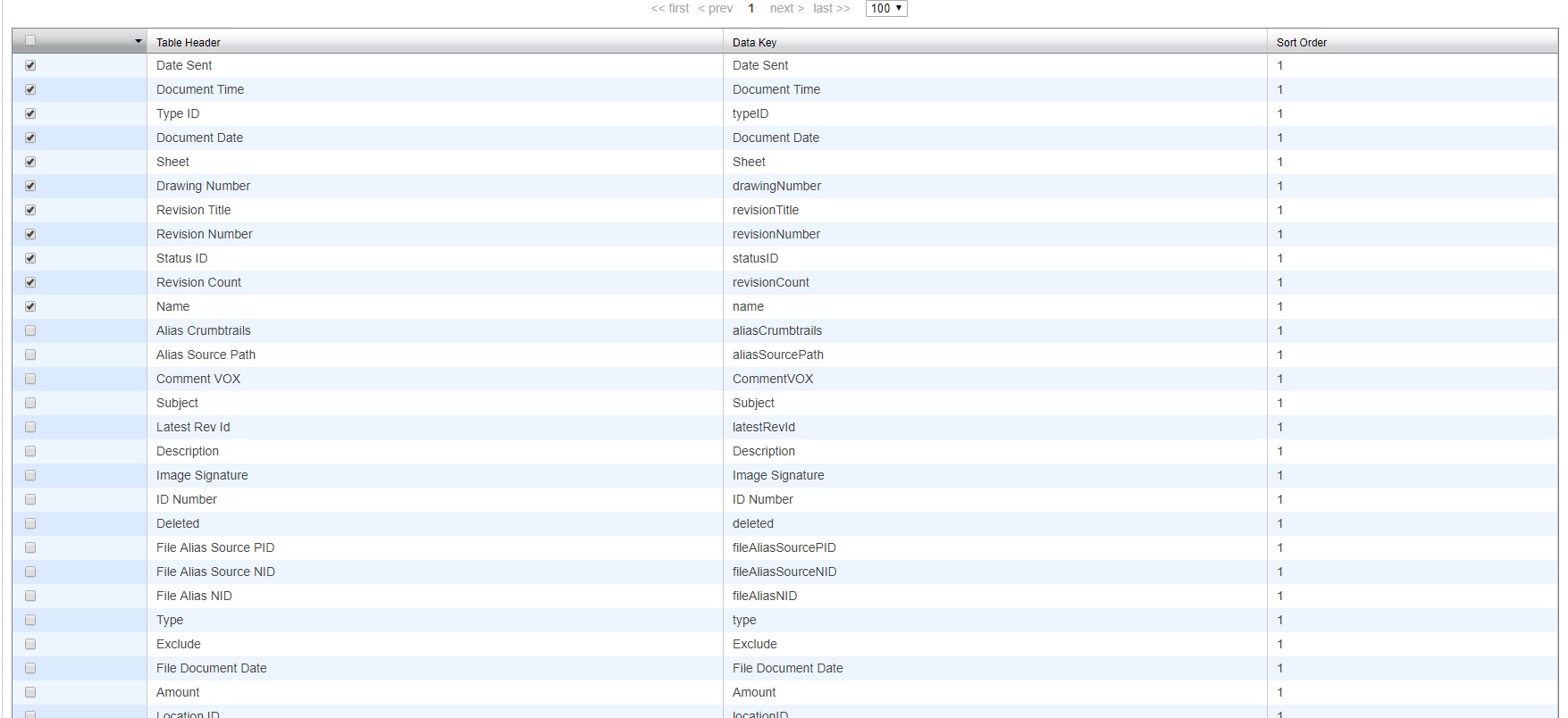The height and width of the screenshot is (718, 1568).
Task: Jump to the last page link
Action: coord(831,8)
